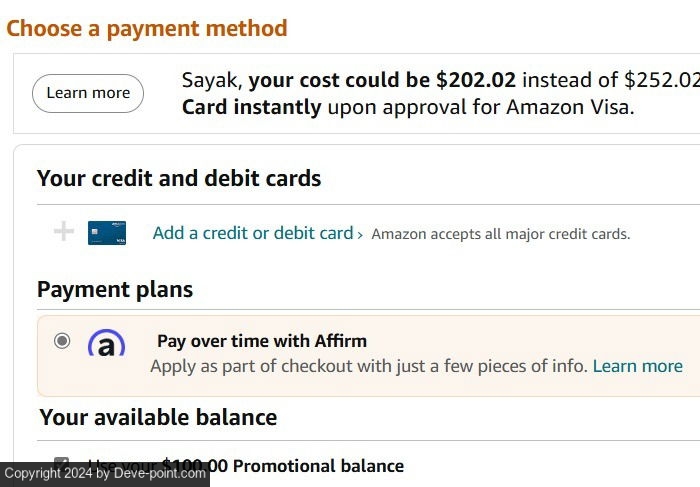The width and height of the screenshot is (700, 487).
Task: Click the Choose a payment method heading
Action: click(x=147, y=28)
